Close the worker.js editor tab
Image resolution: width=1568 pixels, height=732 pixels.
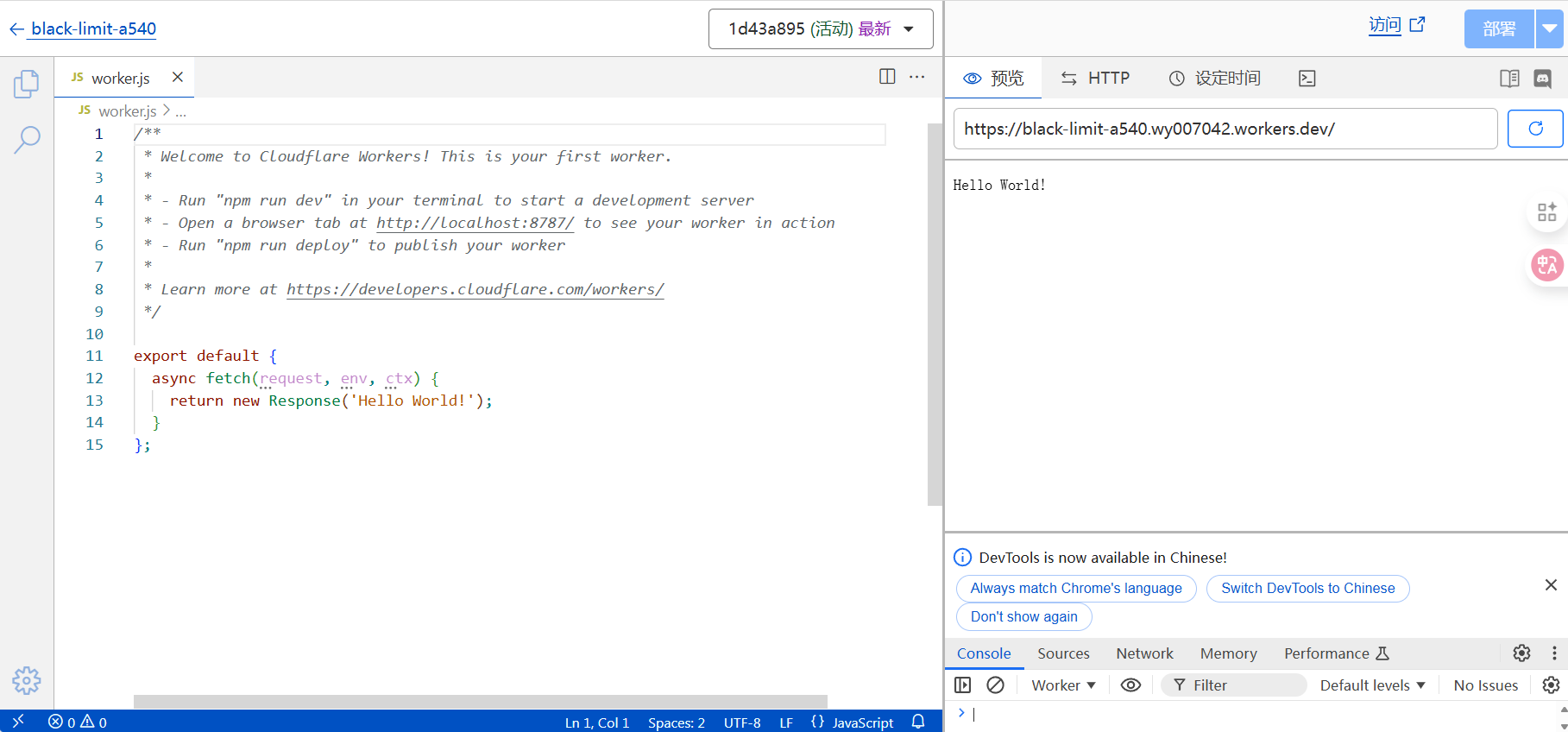coord(178,77)
